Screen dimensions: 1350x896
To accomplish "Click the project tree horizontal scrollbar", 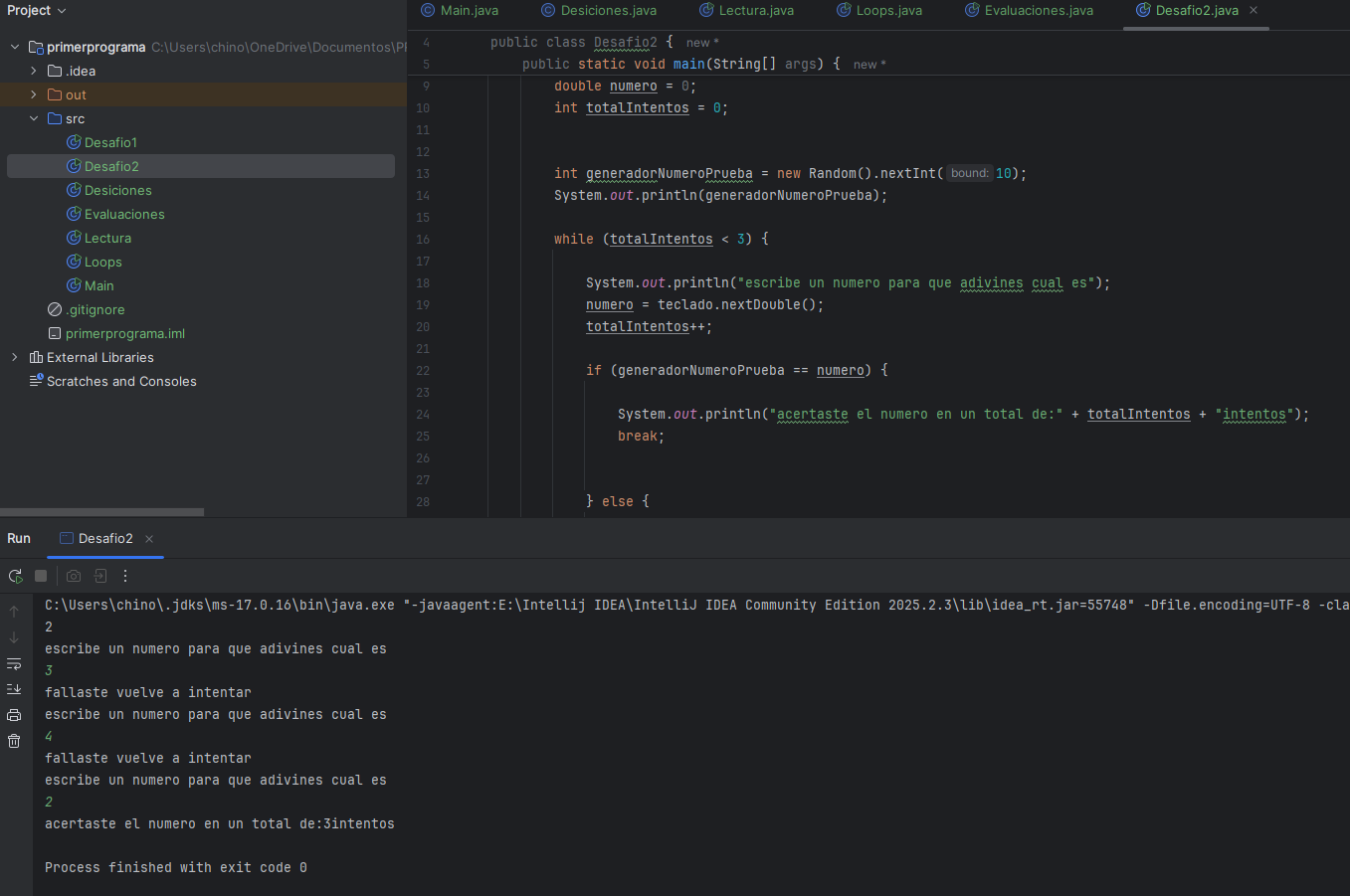I will click(x=101, y=512).
